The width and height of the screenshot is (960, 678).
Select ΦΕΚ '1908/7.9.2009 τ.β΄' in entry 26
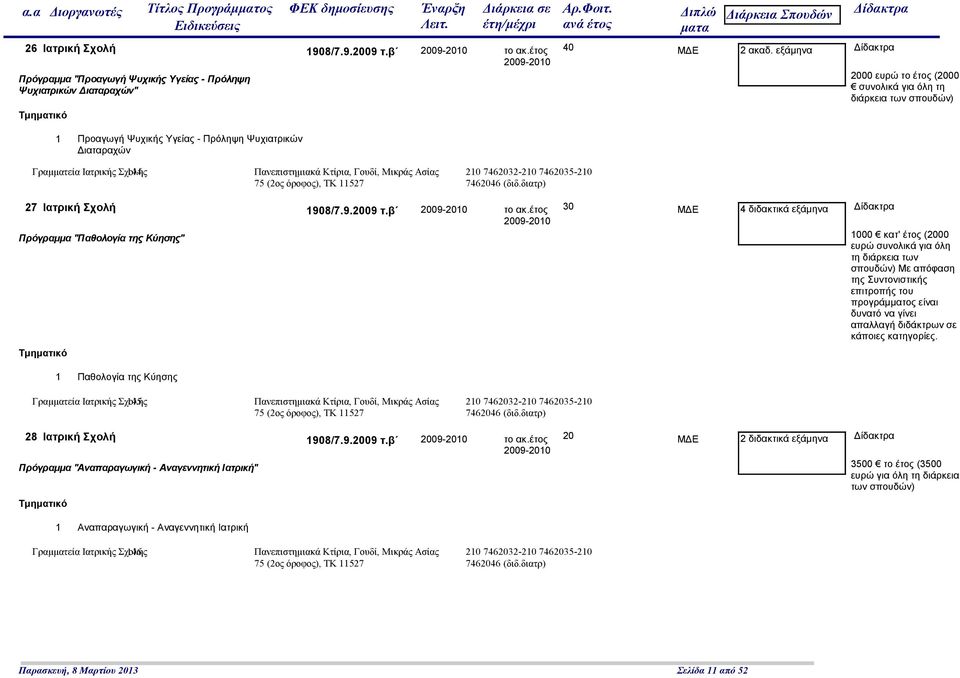coord(352,52)
